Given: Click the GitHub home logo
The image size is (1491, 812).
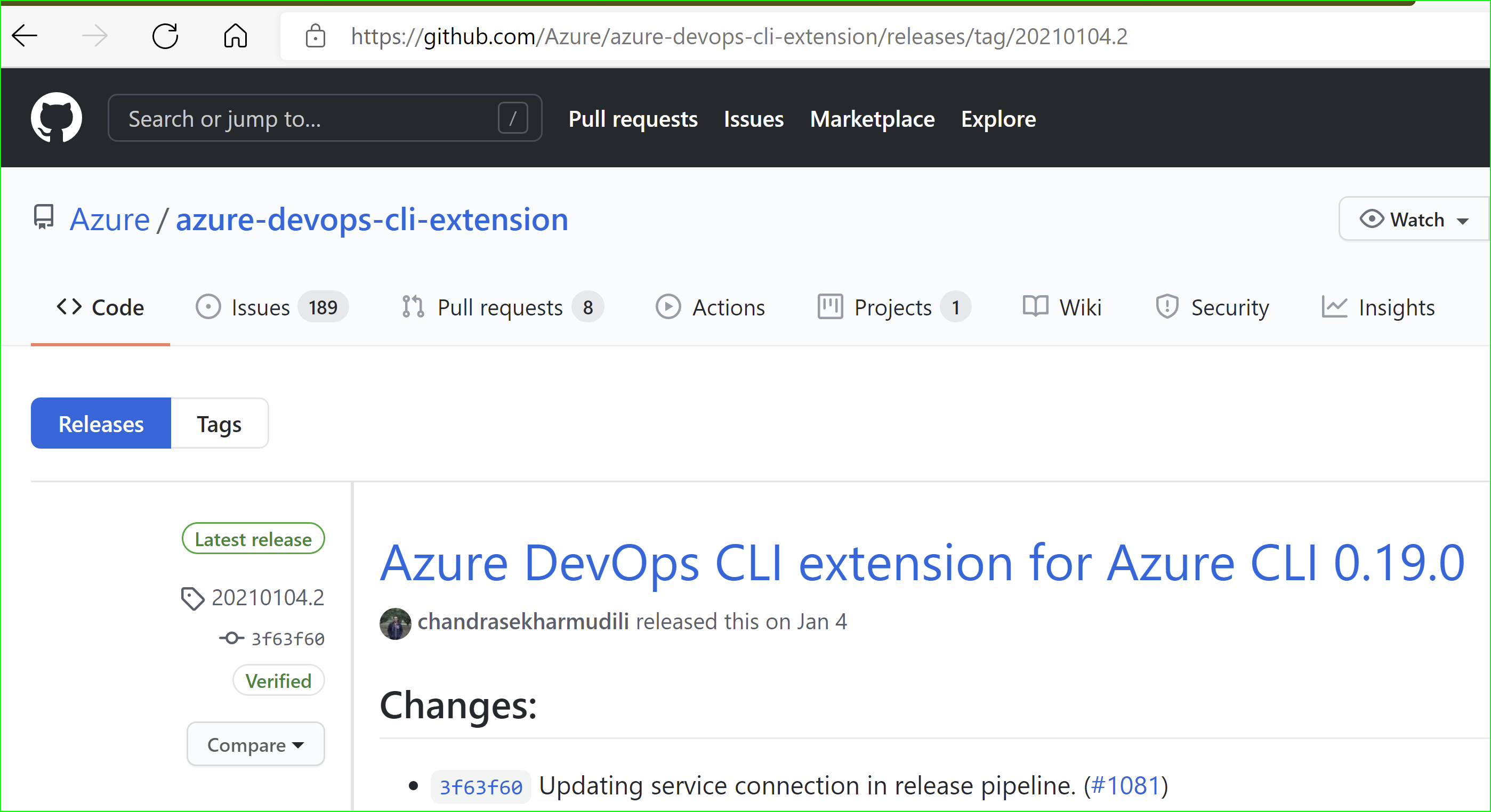Looking at the screenshot, I should (56, 117).
